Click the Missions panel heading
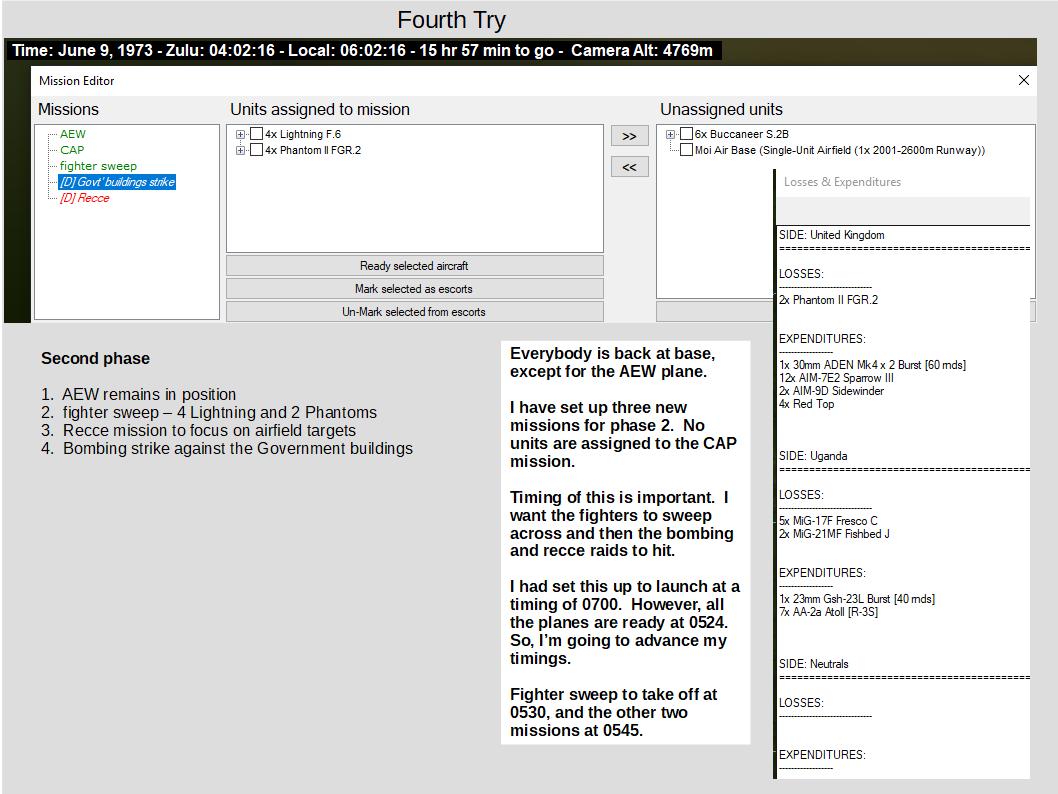This screenshot has height=794, width=1058. coord(68,109)
